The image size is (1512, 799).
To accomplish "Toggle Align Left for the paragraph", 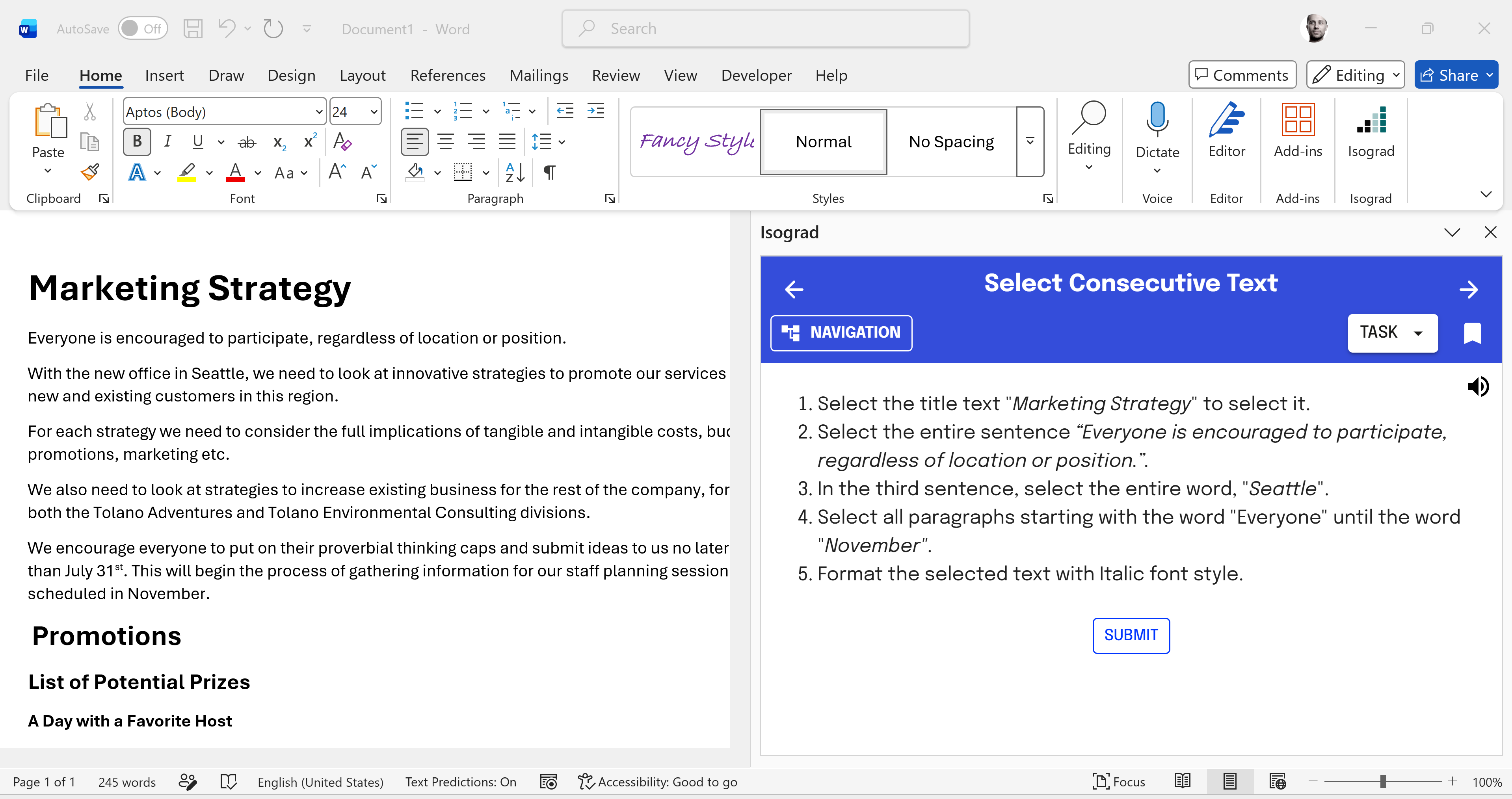I will click(x=415, y=141).
